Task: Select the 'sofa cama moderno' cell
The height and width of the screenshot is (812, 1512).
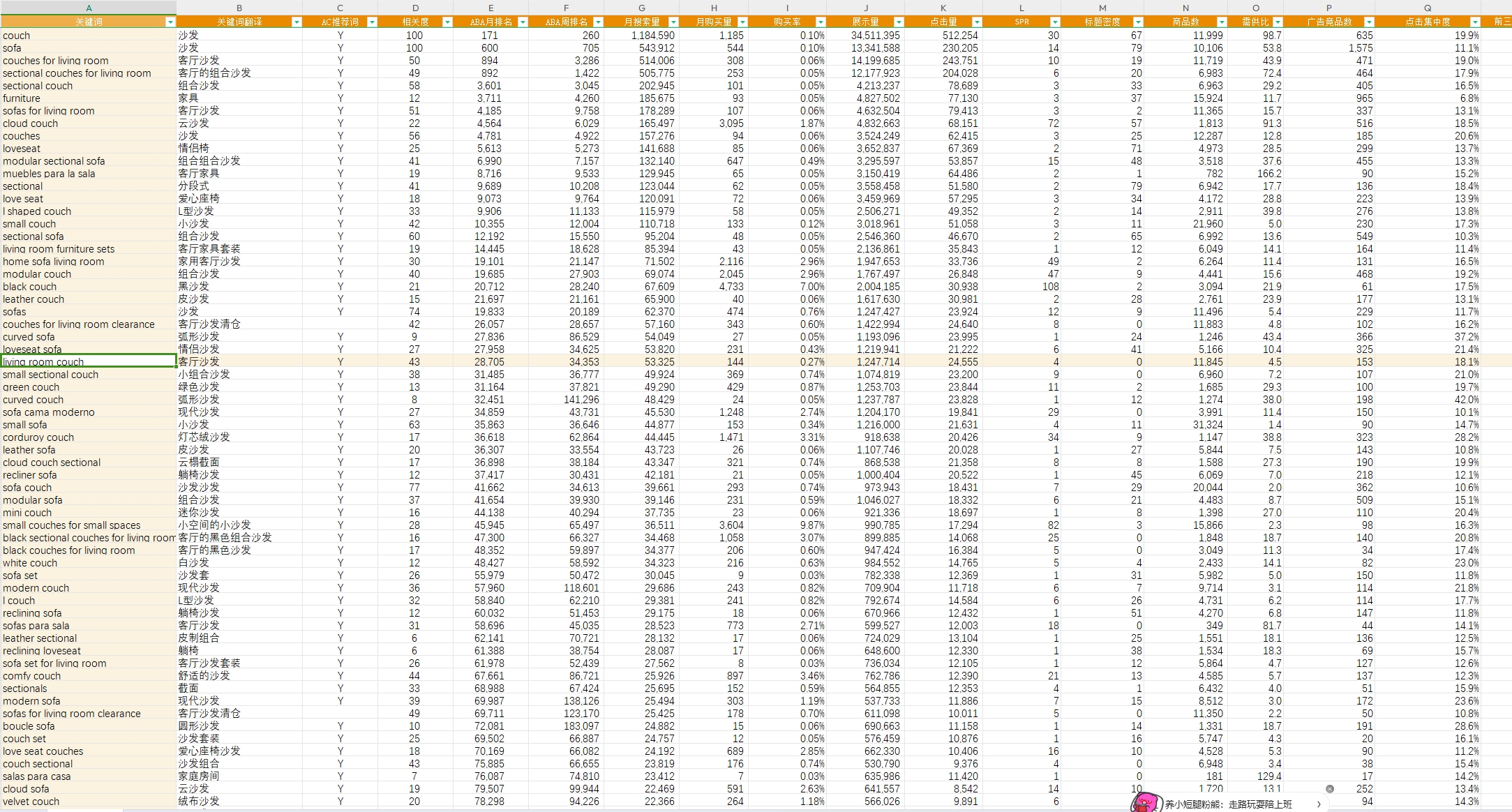Action: (x=89, y=412)
